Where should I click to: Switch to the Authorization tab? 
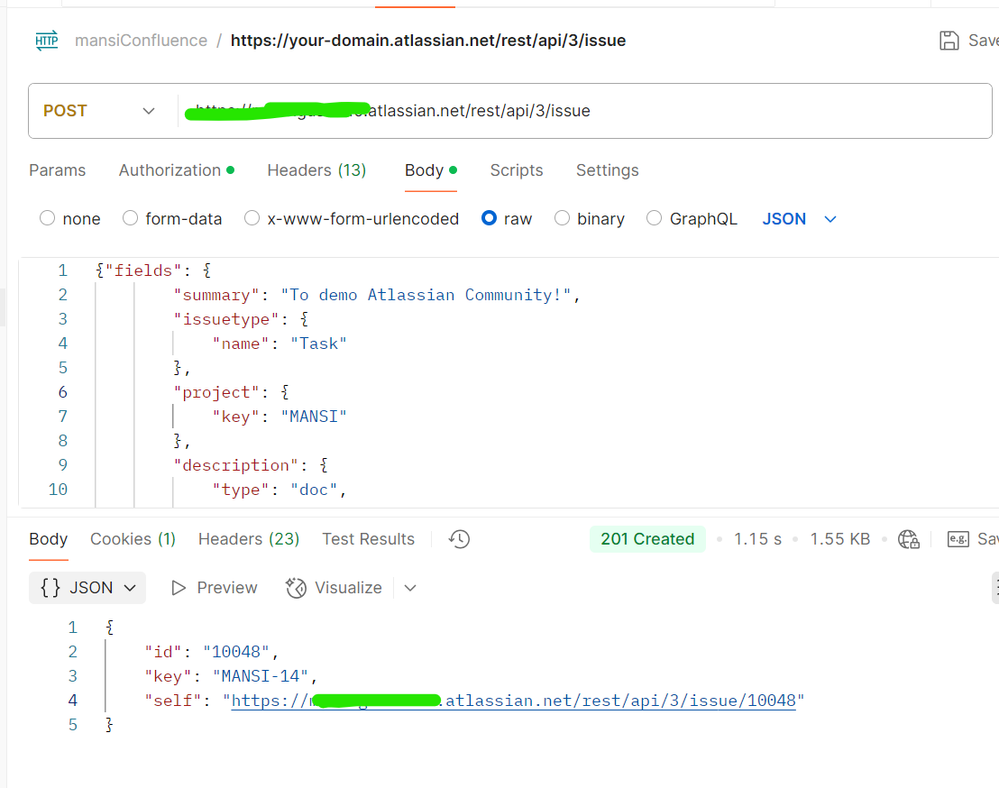coord(176,170)
